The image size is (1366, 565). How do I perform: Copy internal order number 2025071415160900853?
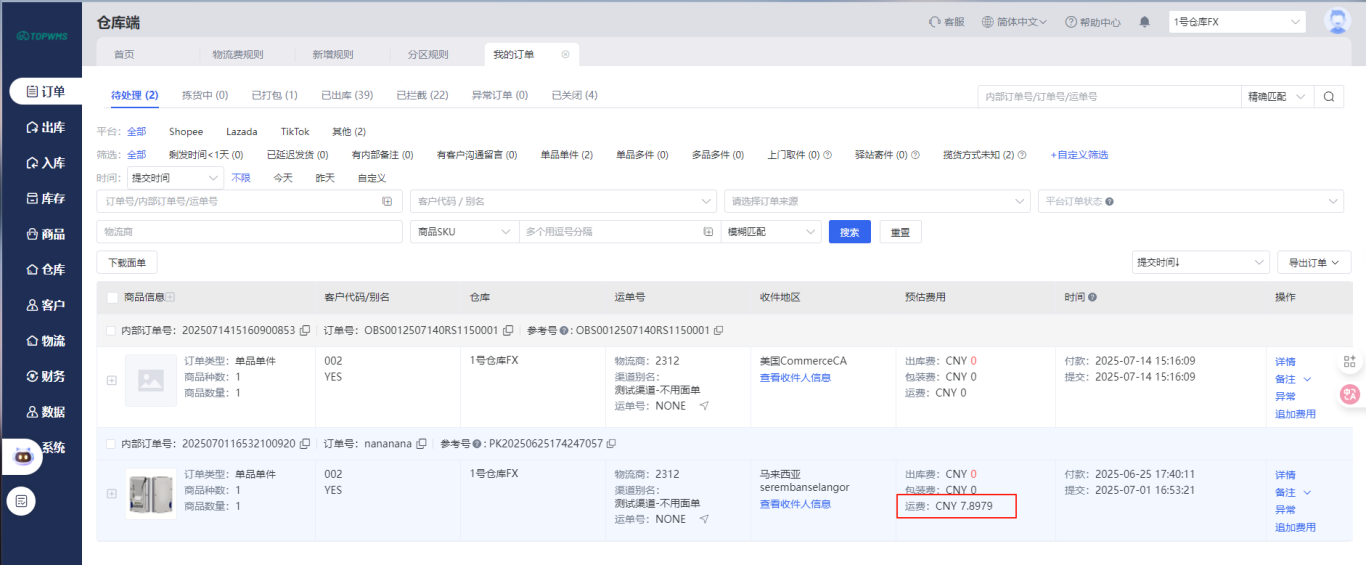(x=304, y=330)
